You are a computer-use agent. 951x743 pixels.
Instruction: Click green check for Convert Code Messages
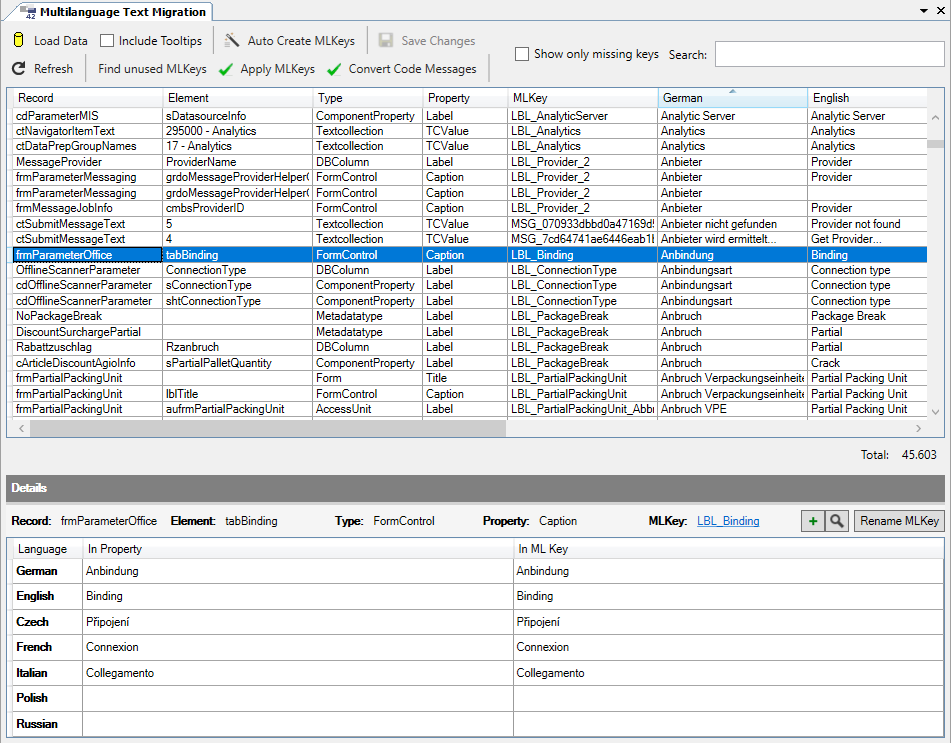tap(333, 69)
